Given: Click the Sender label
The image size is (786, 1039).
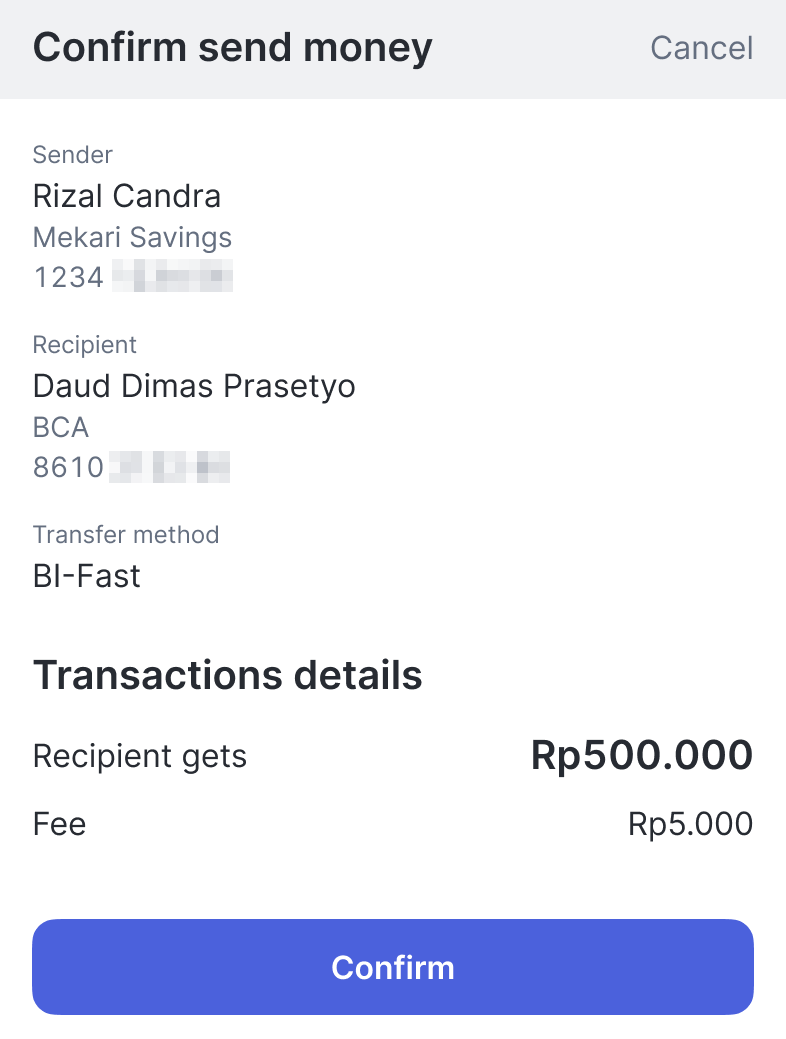Looking at the screenshot, I should point(73,155).
